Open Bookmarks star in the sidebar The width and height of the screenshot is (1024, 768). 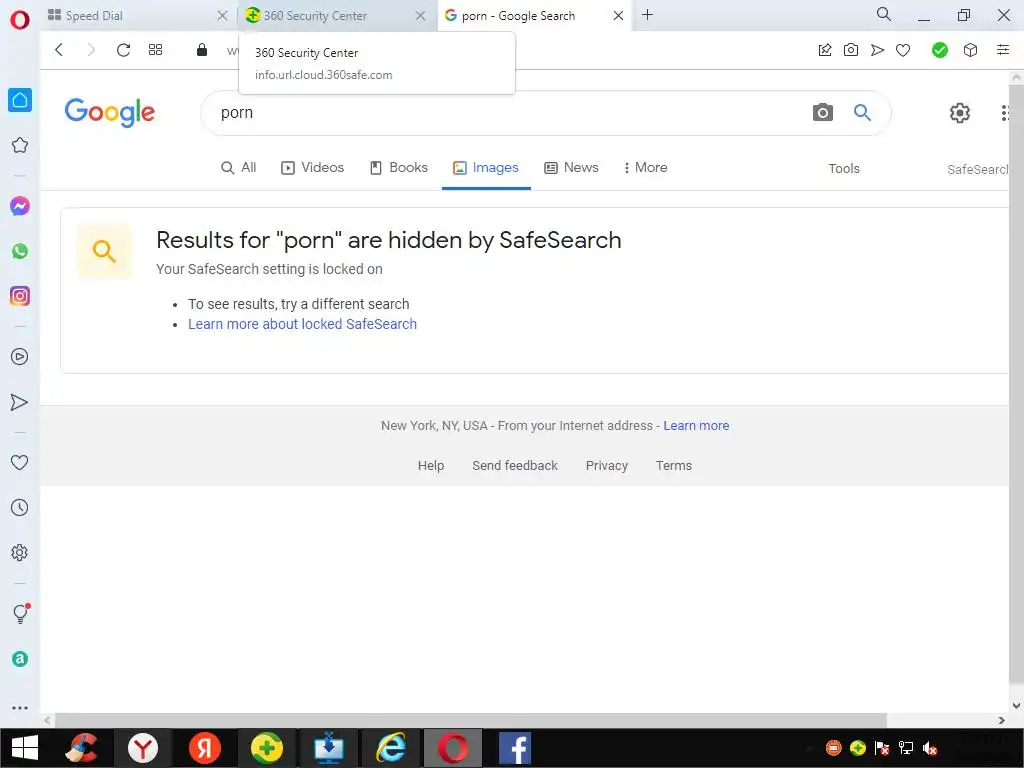tap(20, 145)
